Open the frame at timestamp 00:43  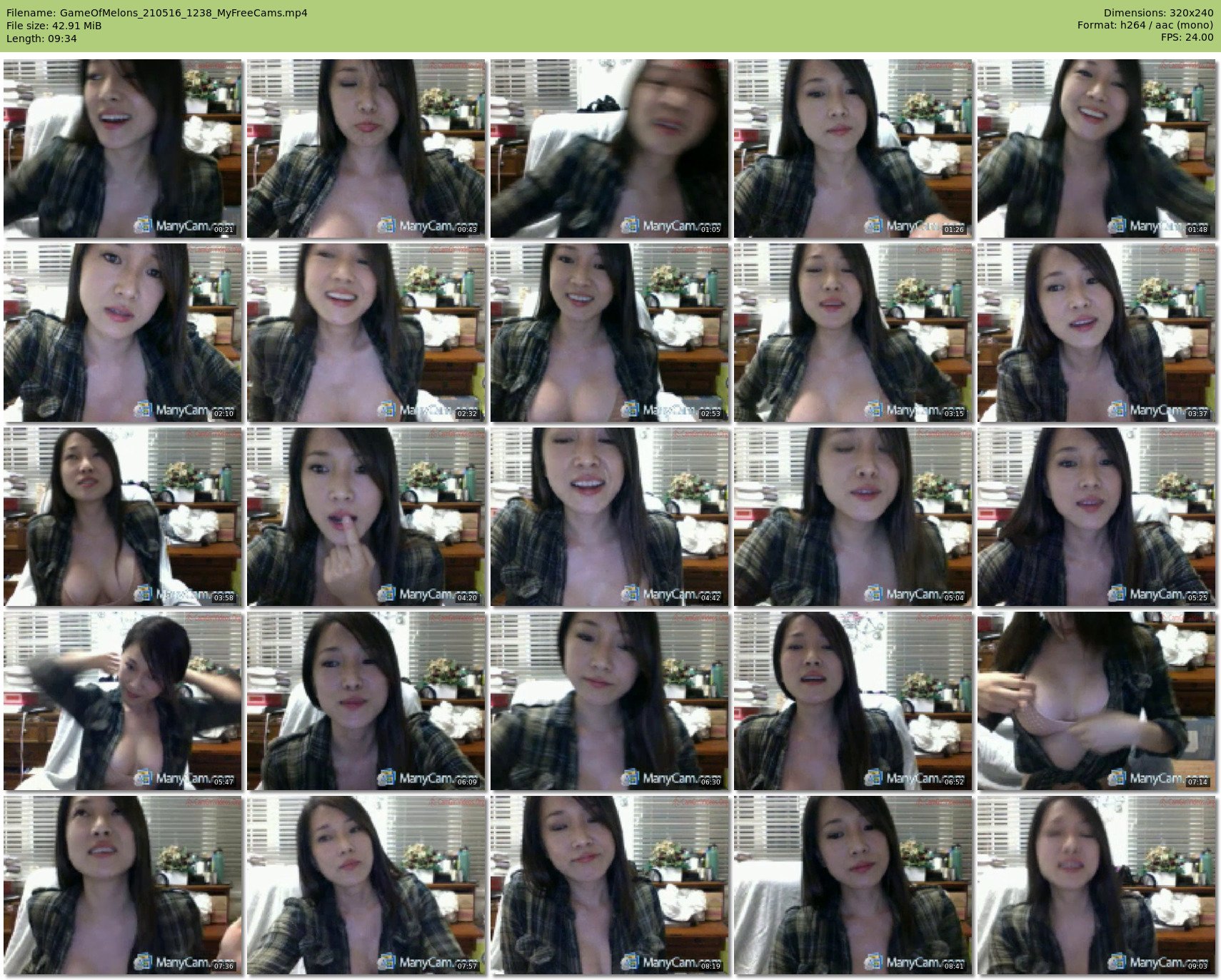click(366, 148)
